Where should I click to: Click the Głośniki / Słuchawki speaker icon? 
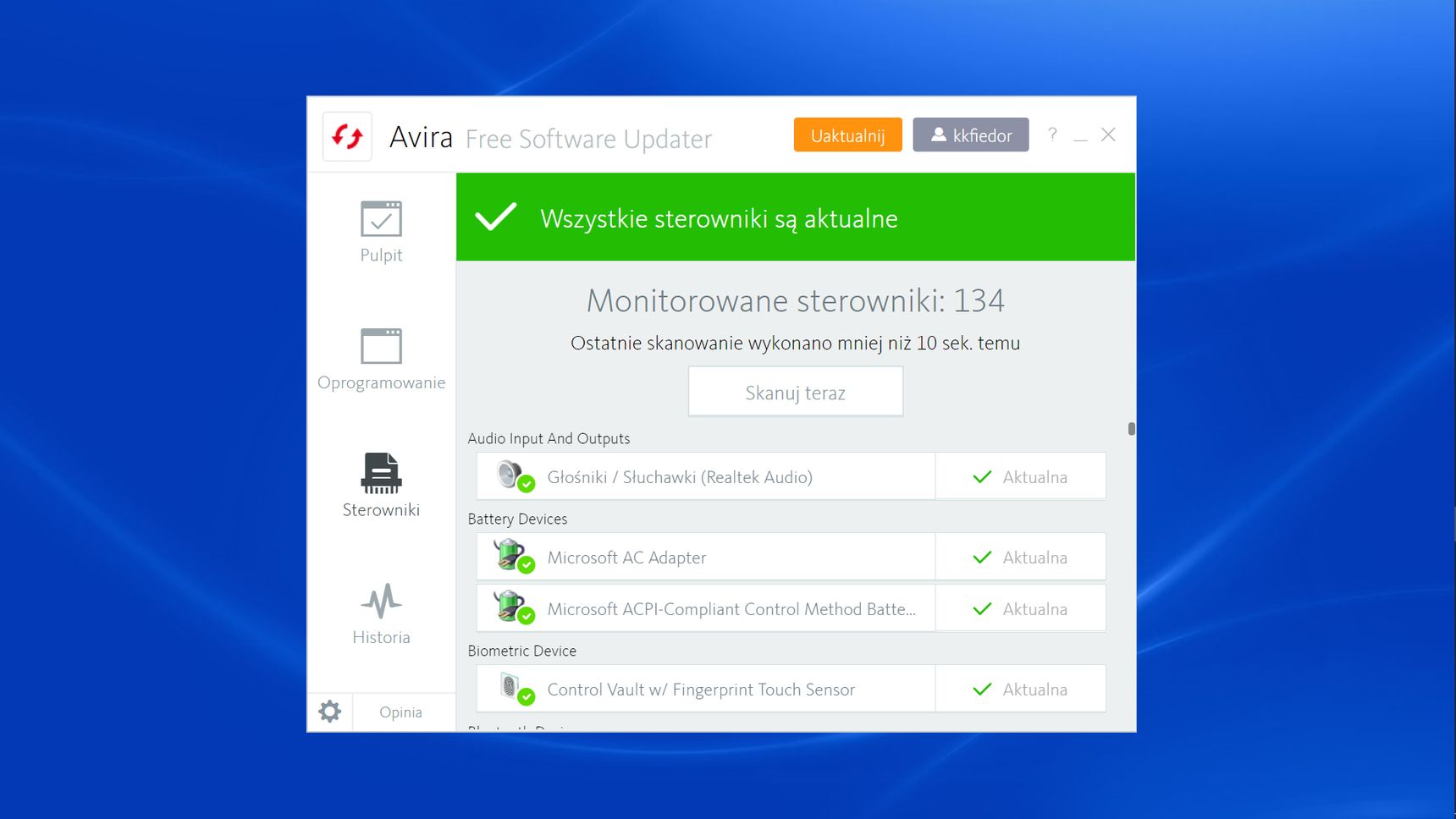[x=514, y=475]
